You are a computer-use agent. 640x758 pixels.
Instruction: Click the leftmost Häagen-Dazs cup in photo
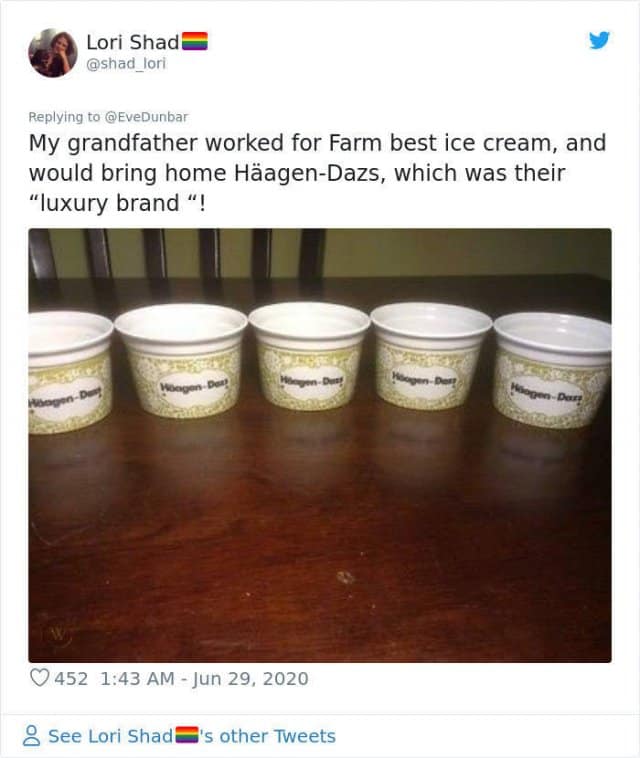(x=71, y=372)
